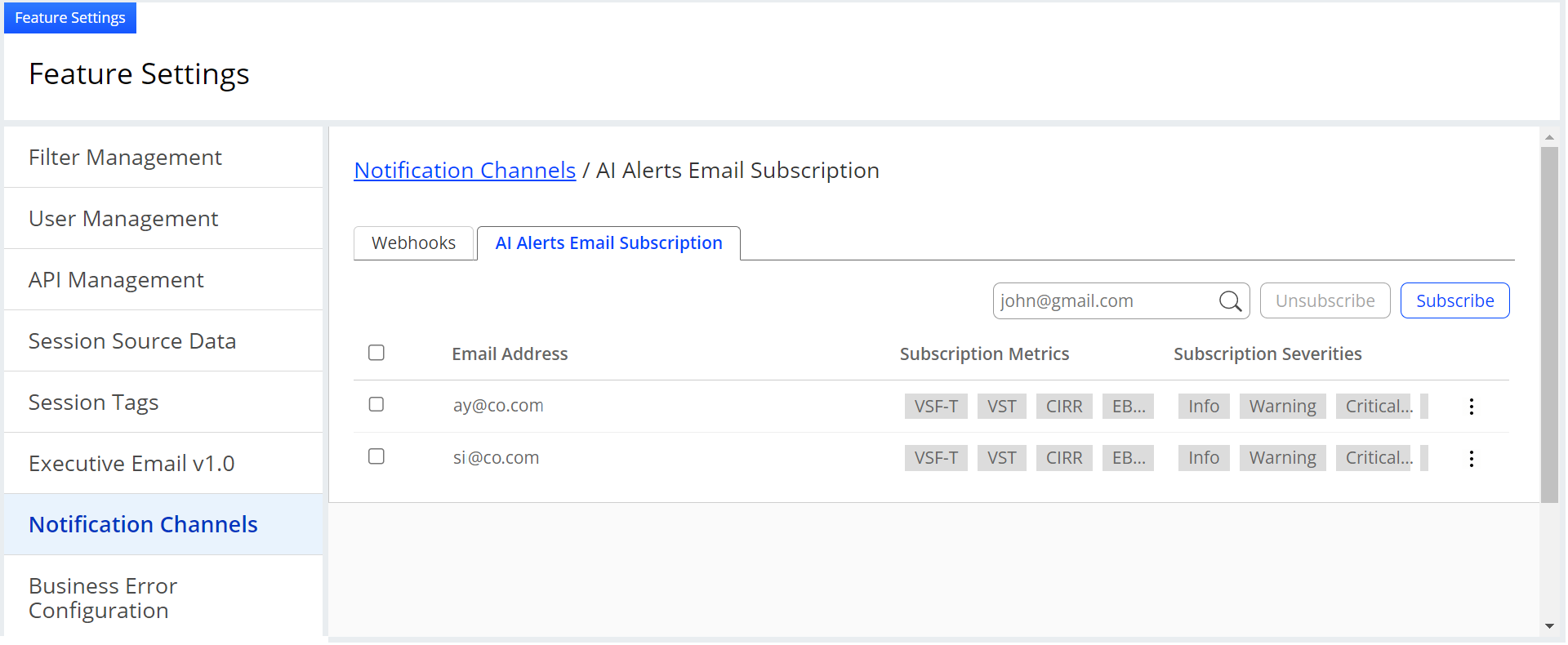
Task: Select the AI Alerts Email Subscription tab
Action: (x=608, y=243)
